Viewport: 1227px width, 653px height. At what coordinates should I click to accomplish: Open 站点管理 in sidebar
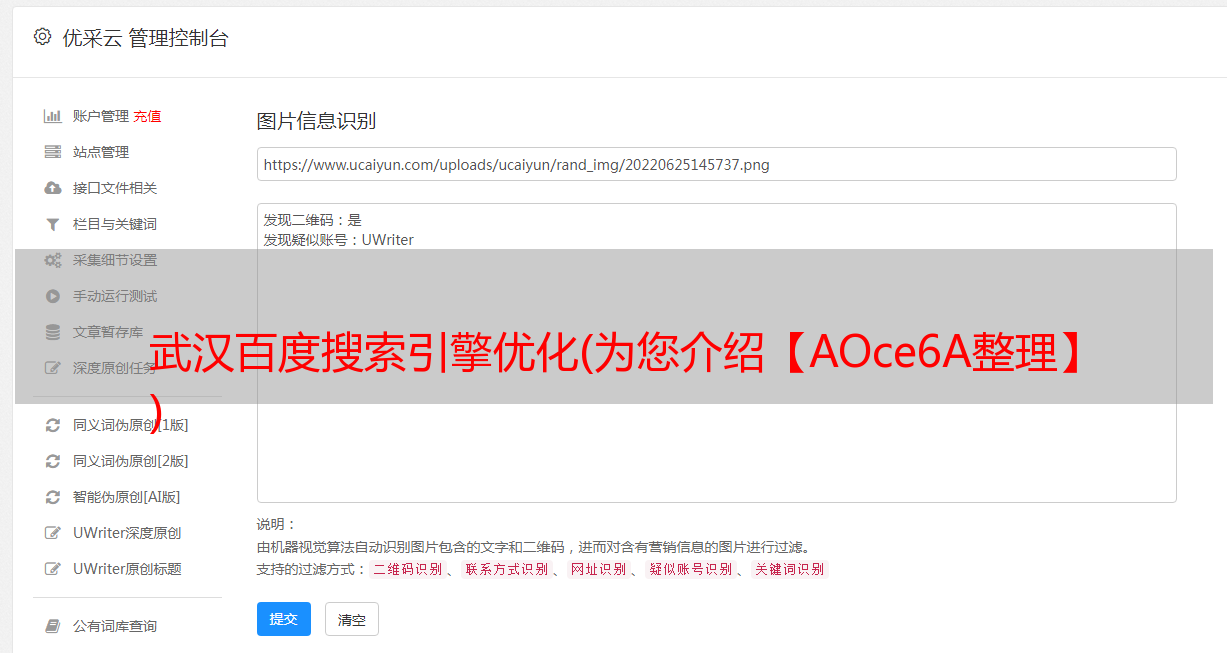(x=101, y=152)
